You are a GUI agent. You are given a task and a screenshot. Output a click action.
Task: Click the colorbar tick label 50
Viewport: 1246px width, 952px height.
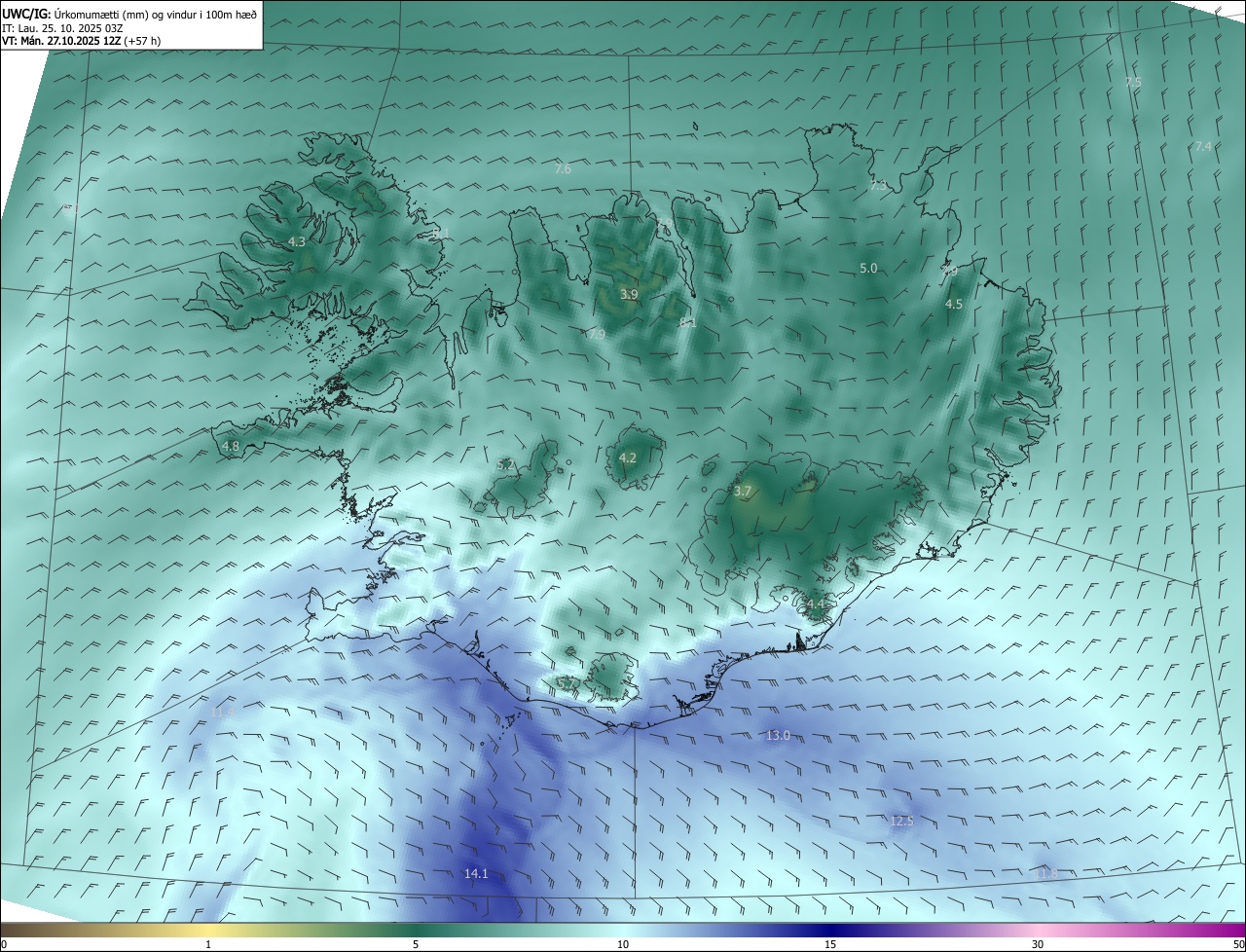(x=1238, y=944)
